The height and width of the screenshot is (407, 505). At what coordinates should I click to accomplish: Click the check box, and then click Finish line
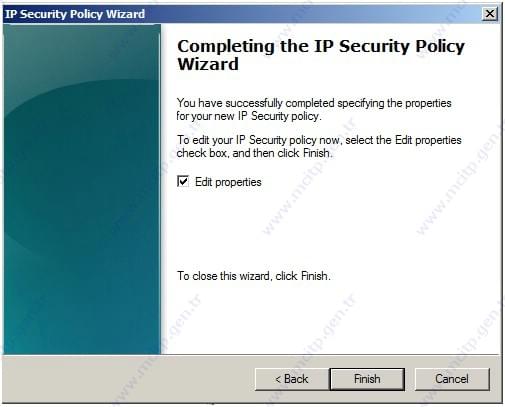point(254,153)
